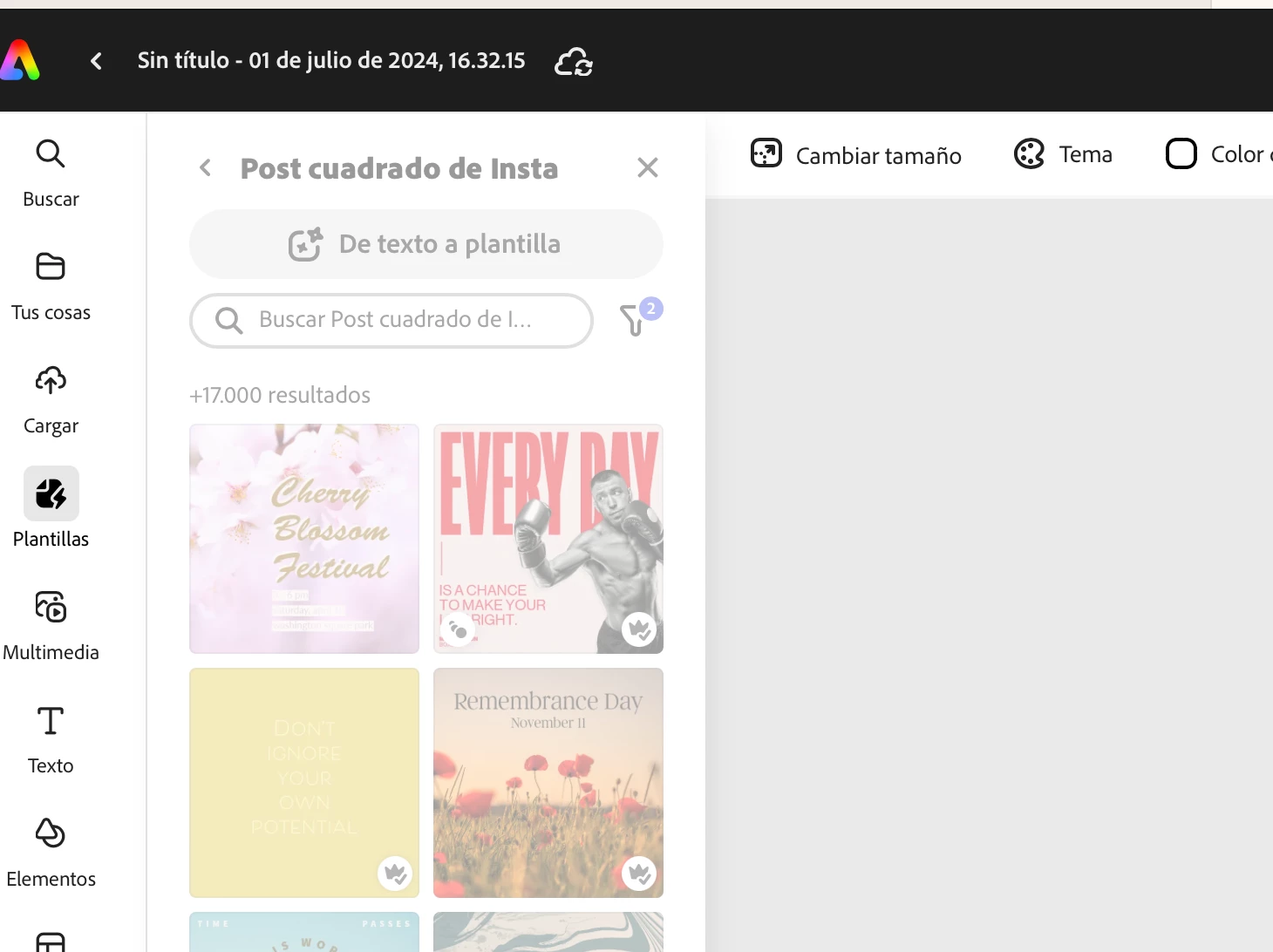Select Plantillas in the sidebar
1273x952 pixels.
[51, 508]
